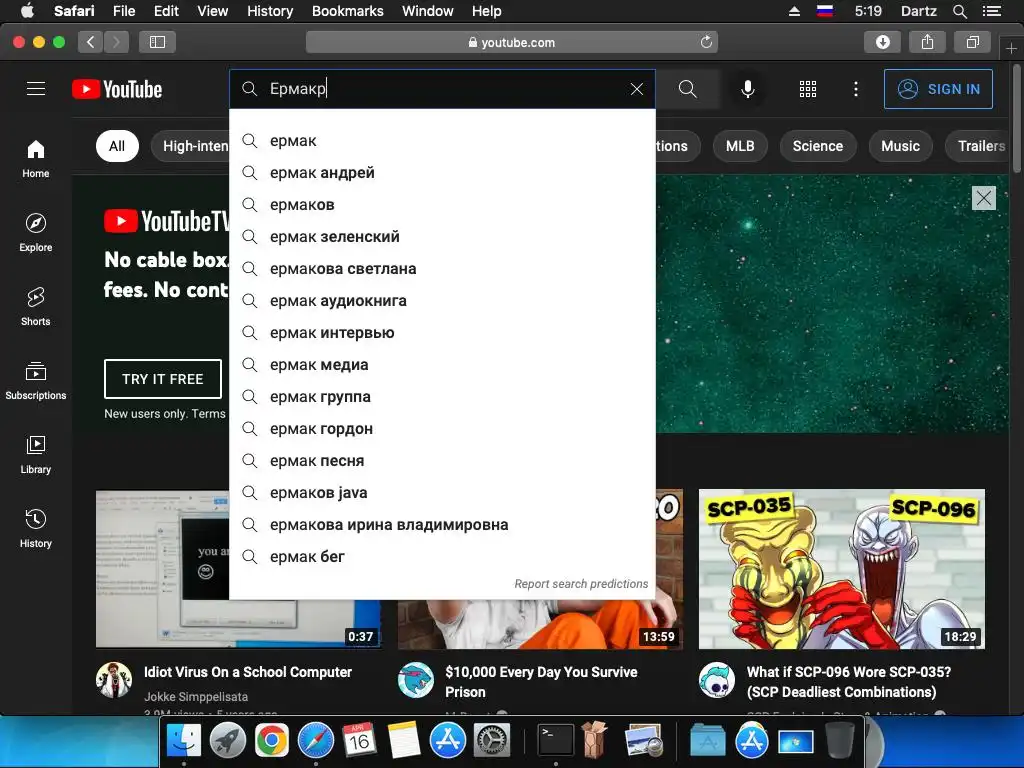Open Terminal from the Dock
The width and height of the screenshot is (1024, 768).
pos(555,741)
